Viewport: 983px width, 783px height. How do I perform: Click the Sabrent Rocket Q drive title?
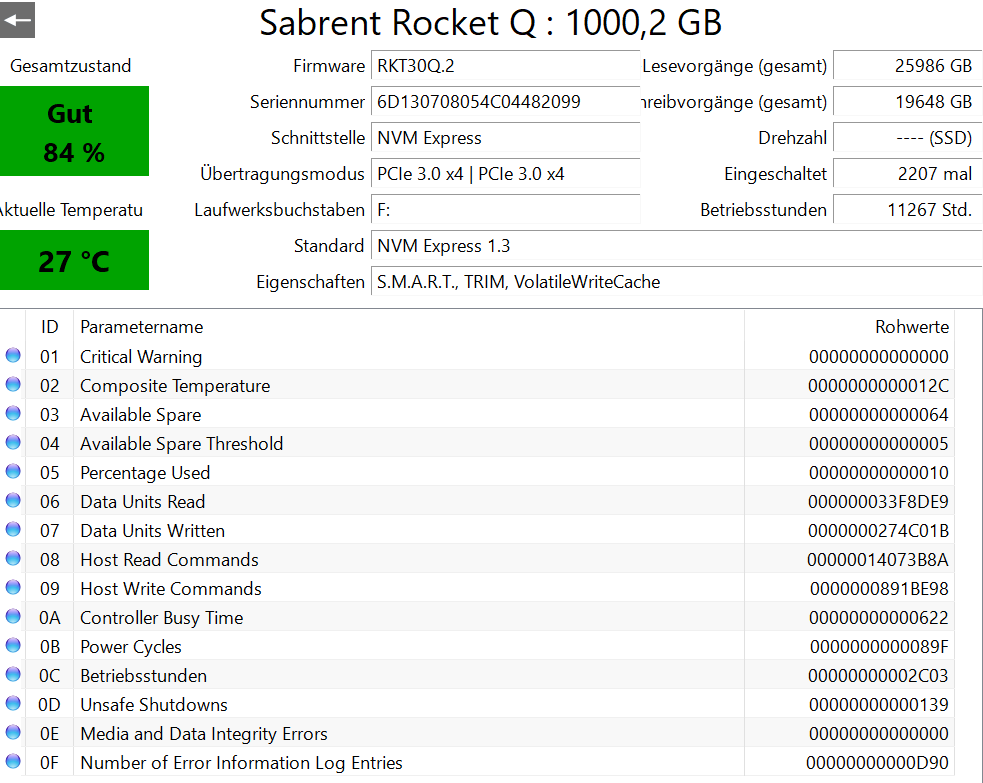491,23
